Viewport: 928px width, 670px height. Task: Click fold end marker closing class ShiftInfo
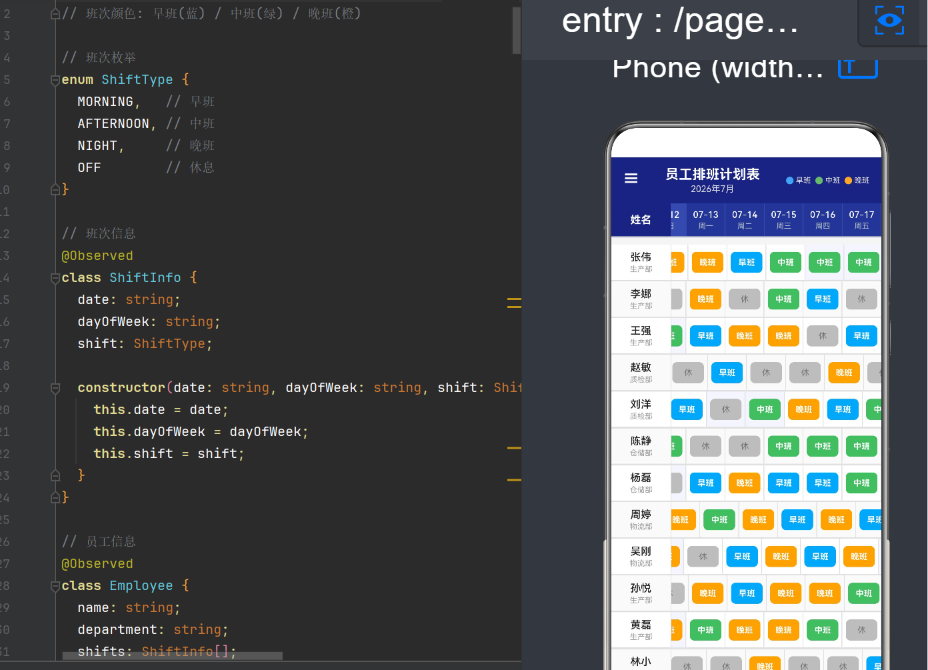(x=55, y=497)
